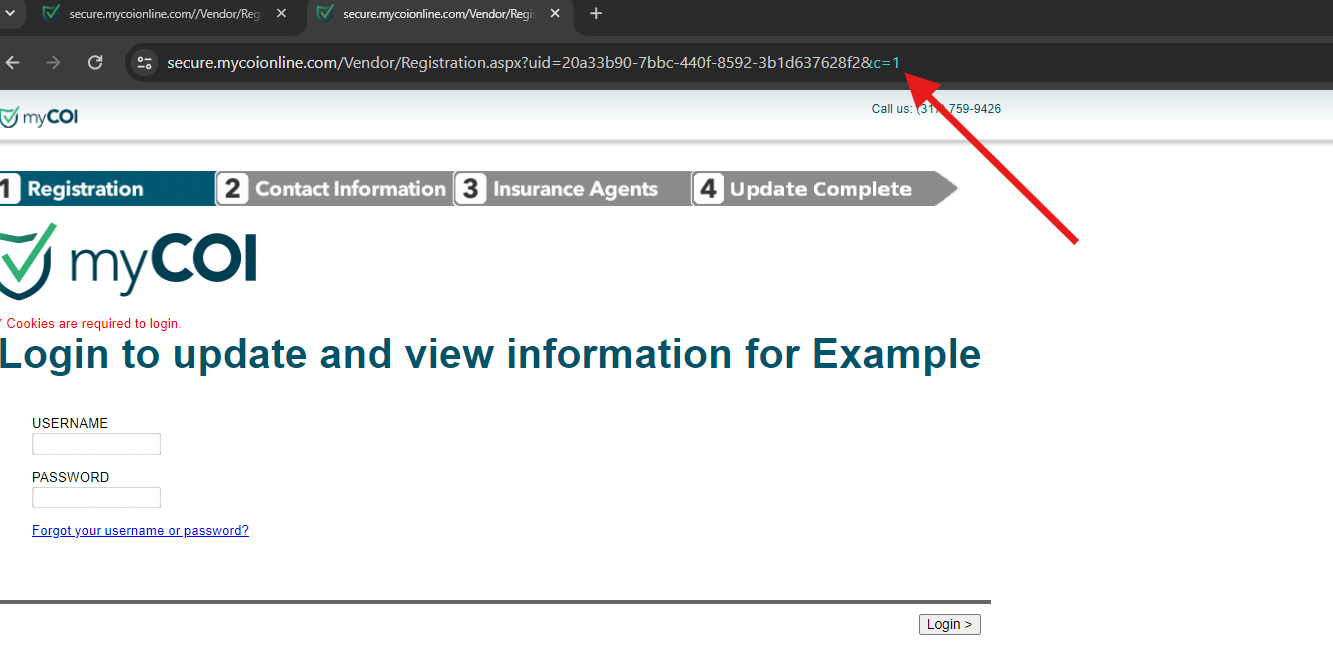Open a new browser tab
1333x655 pixels.
point(596,14)
